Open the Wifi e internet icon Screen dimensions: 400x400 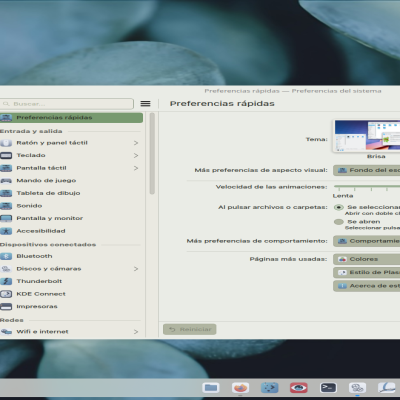[x=6, y=332]
